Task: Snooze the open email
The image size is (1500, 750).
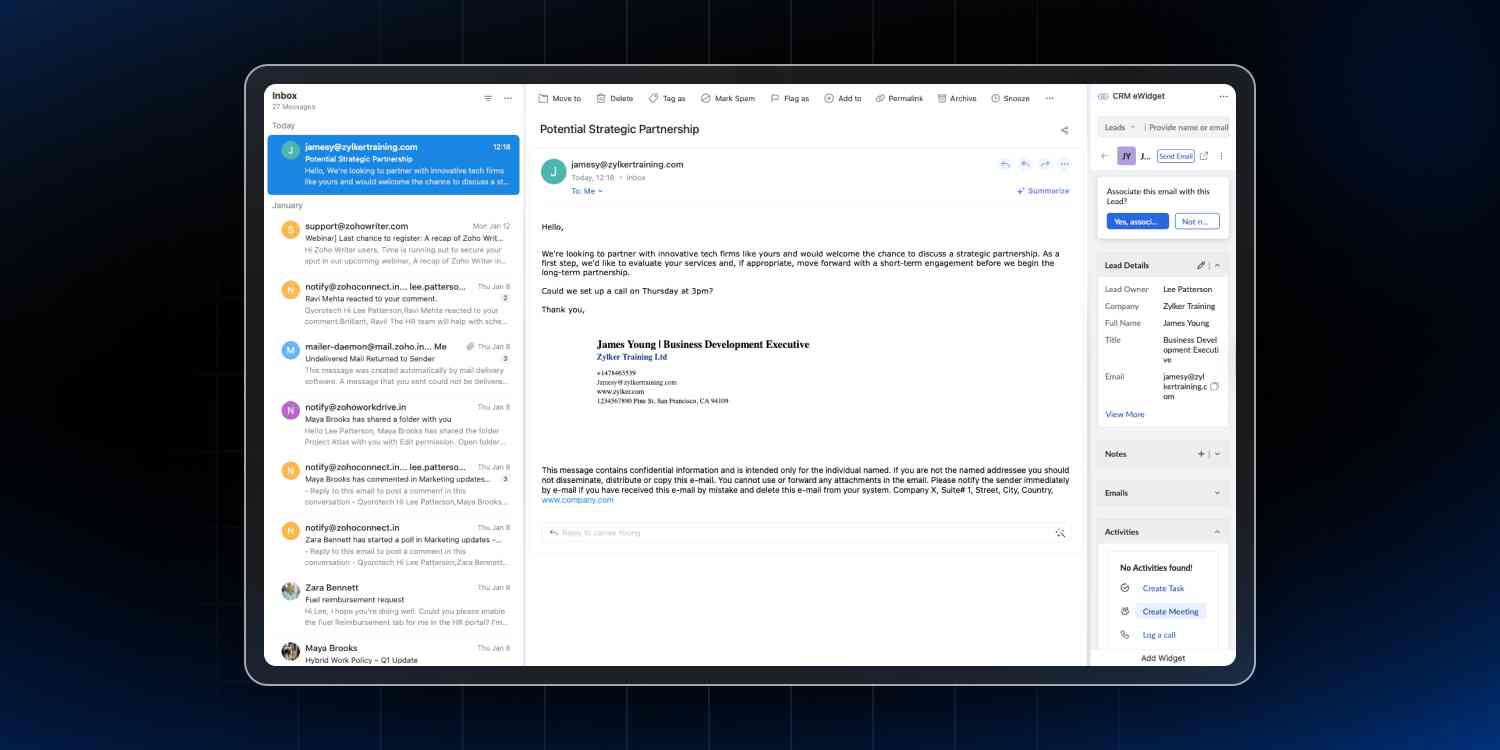Action: 1010,98
